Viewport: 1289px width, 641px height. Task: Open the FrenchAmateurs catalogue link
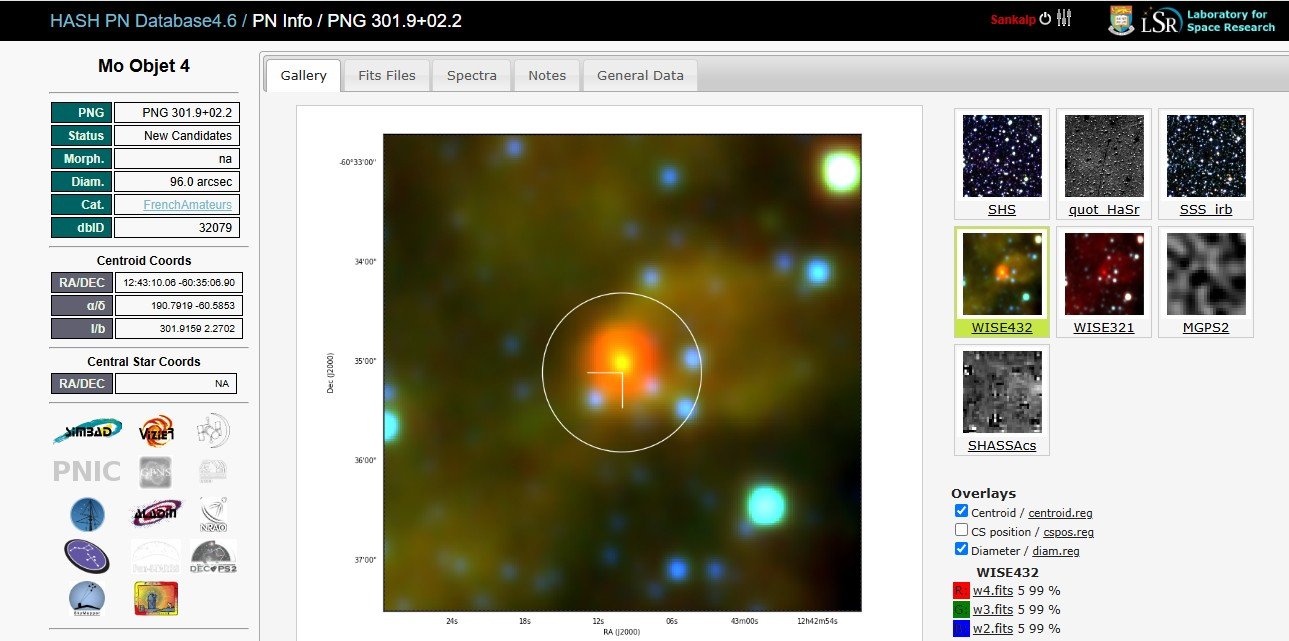(187, 204)
